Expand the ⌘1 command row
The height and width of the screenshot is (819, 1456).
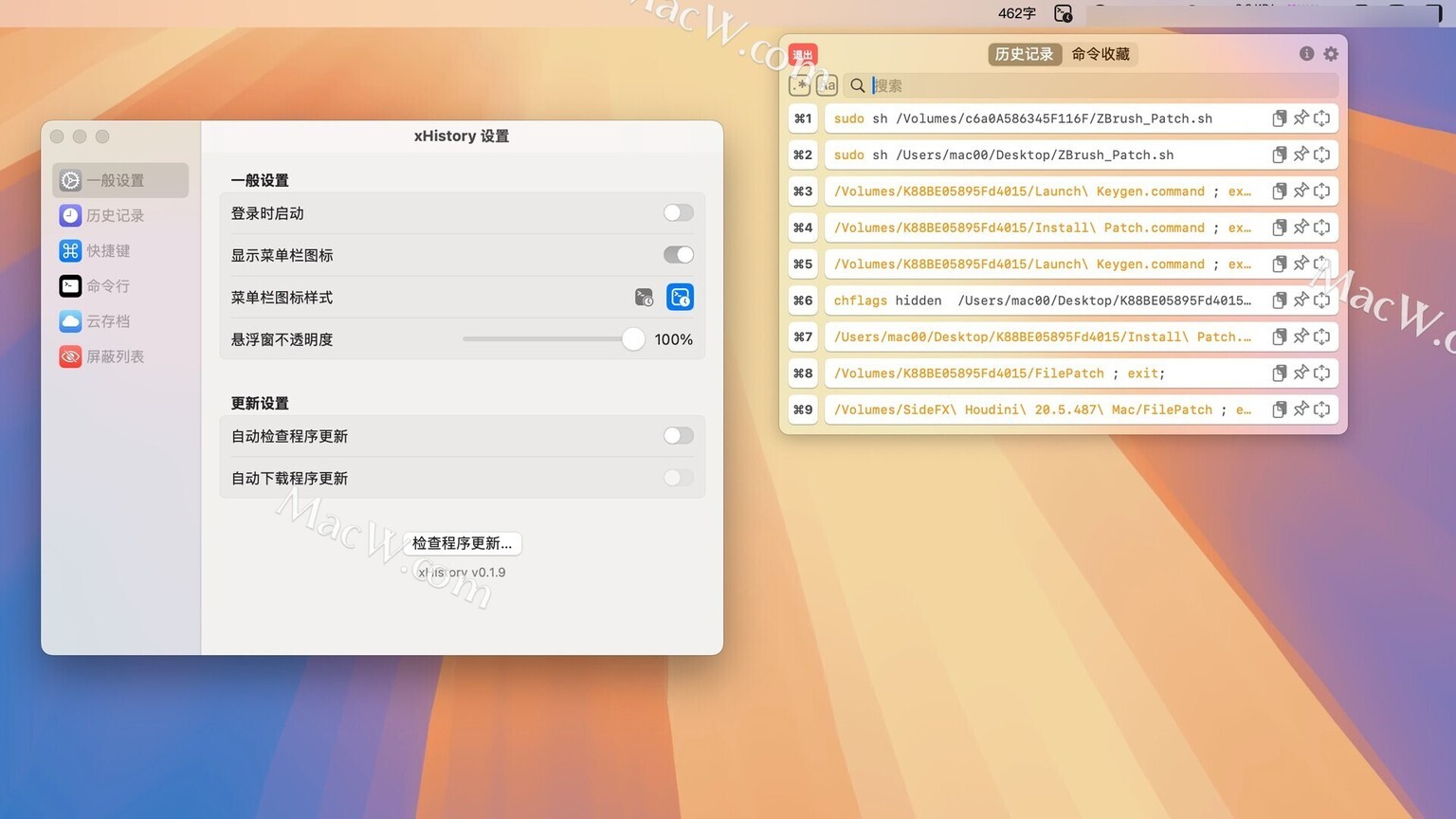click(x=1321, y=118)
